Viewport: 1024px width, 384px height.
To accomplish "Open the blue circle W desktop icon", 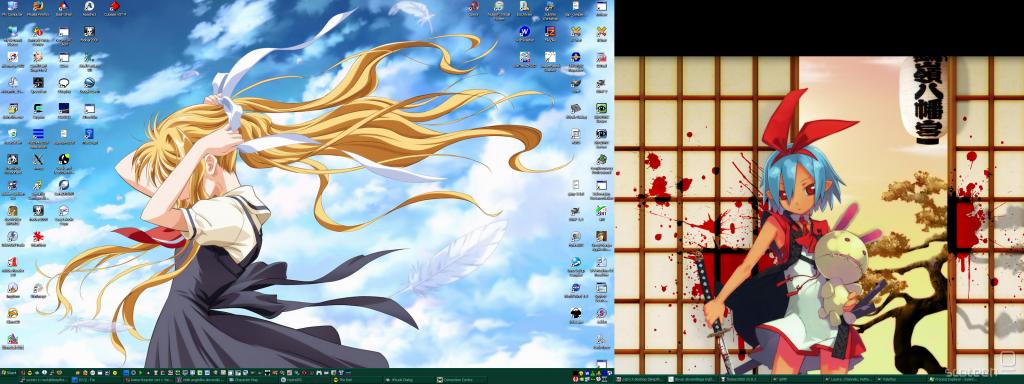I will (524, 31).
